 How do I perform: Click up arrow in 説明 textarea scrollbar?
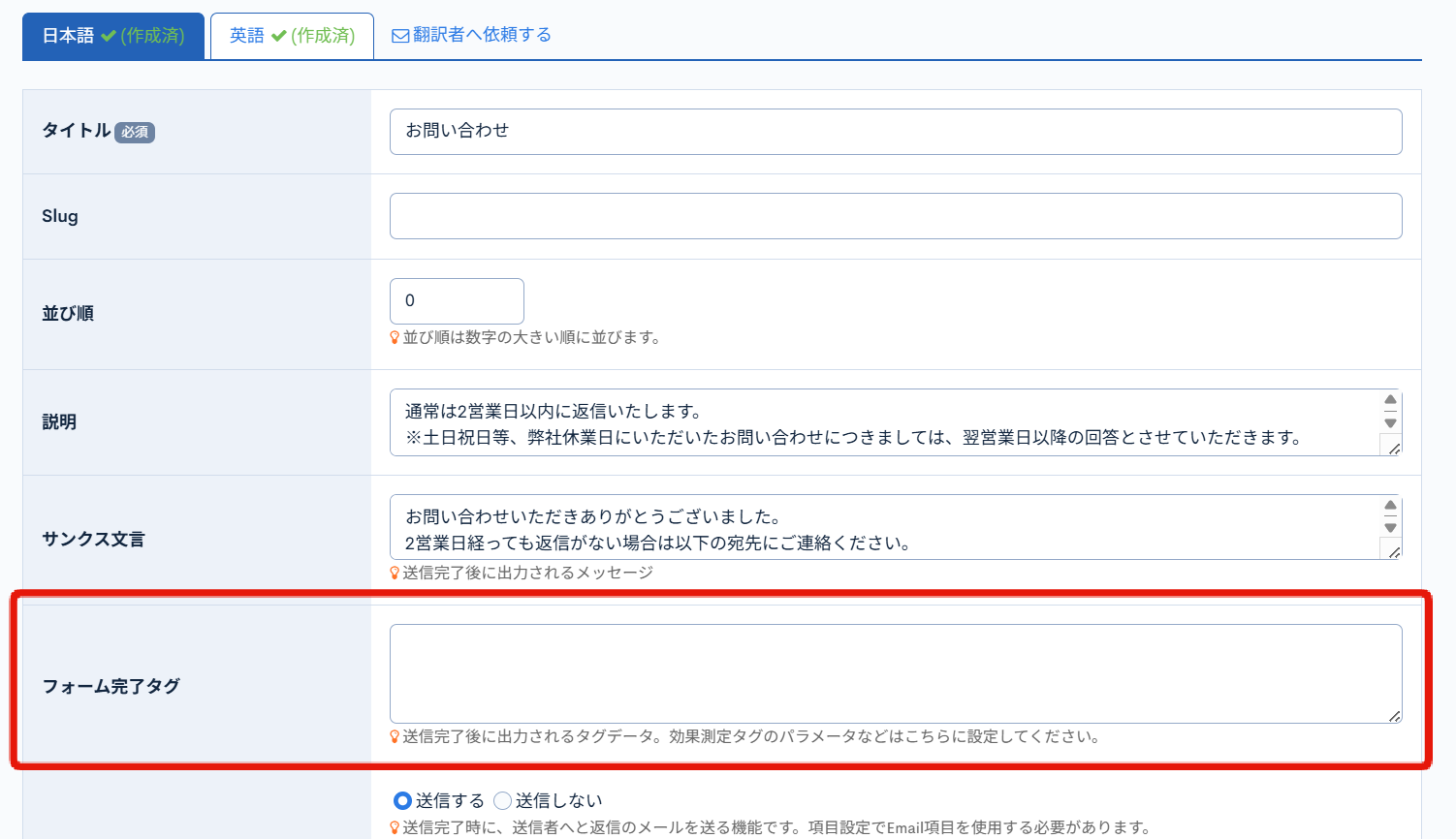[x=1391, y=399]
